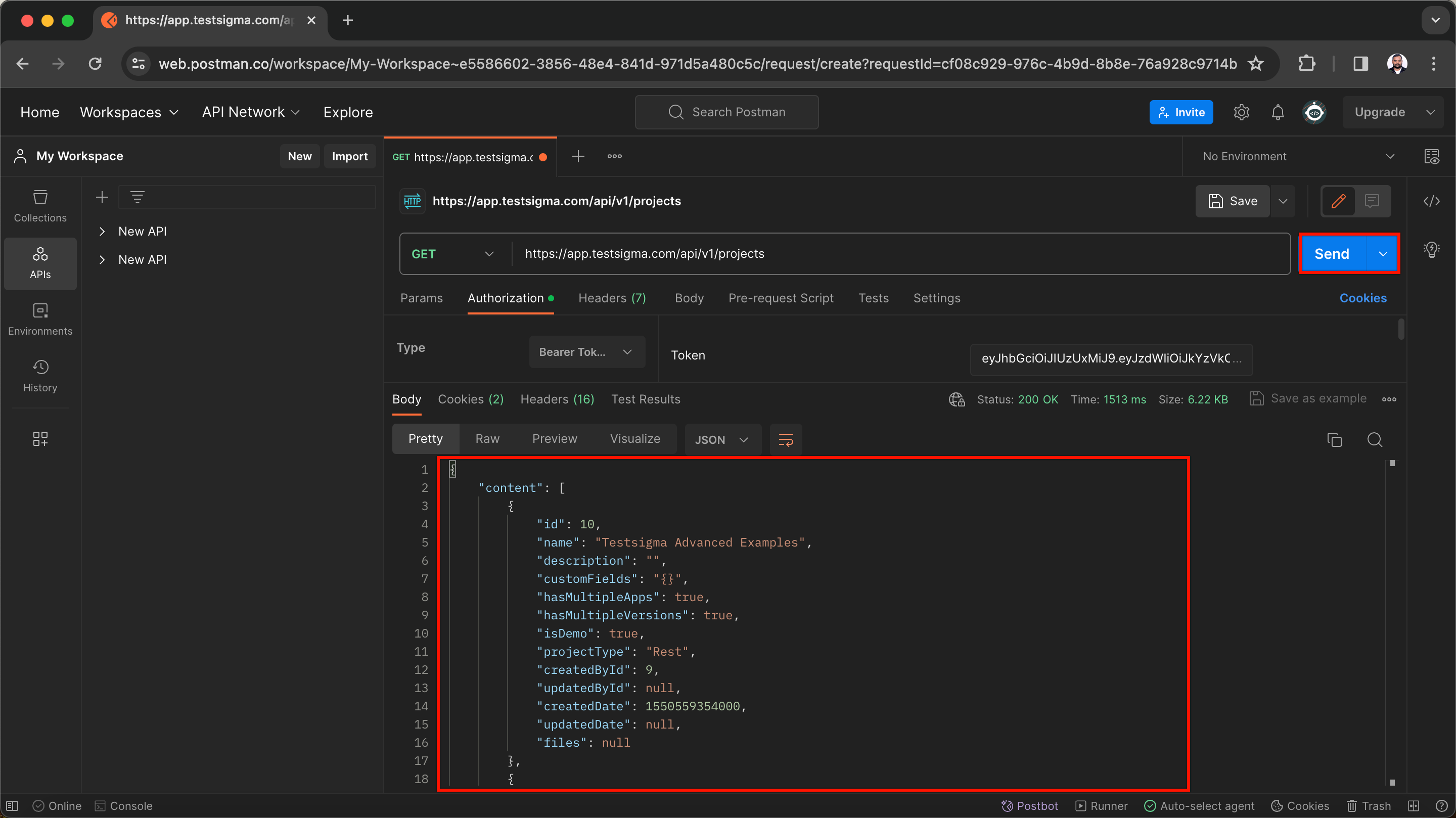Open the notifications bell
Image resolution: width=1456 pixels, height=818 pixels.
click(1278, 112)
